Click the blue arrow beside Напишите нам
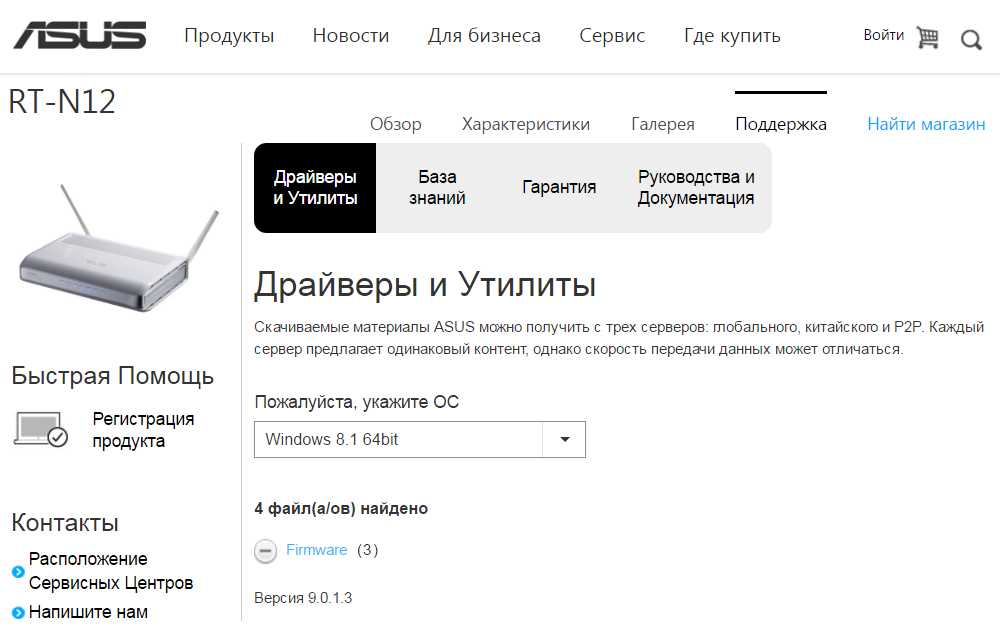This screenshot has width=1000, height=627. point(18,612)
